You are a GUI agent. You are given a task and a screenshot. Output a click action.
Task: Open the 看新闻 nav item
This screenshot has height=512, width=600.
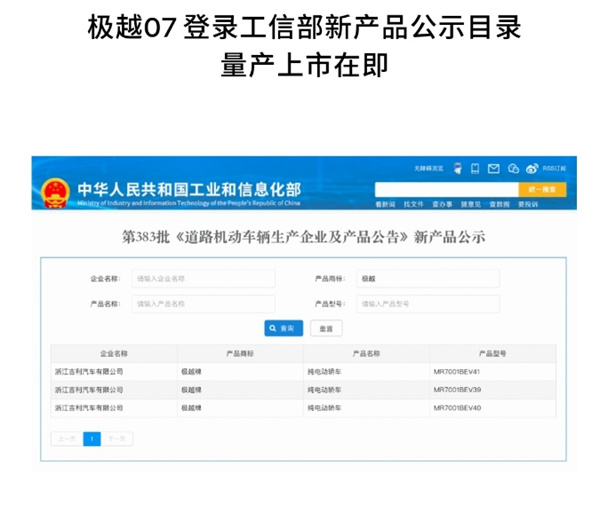pos(385,204)
